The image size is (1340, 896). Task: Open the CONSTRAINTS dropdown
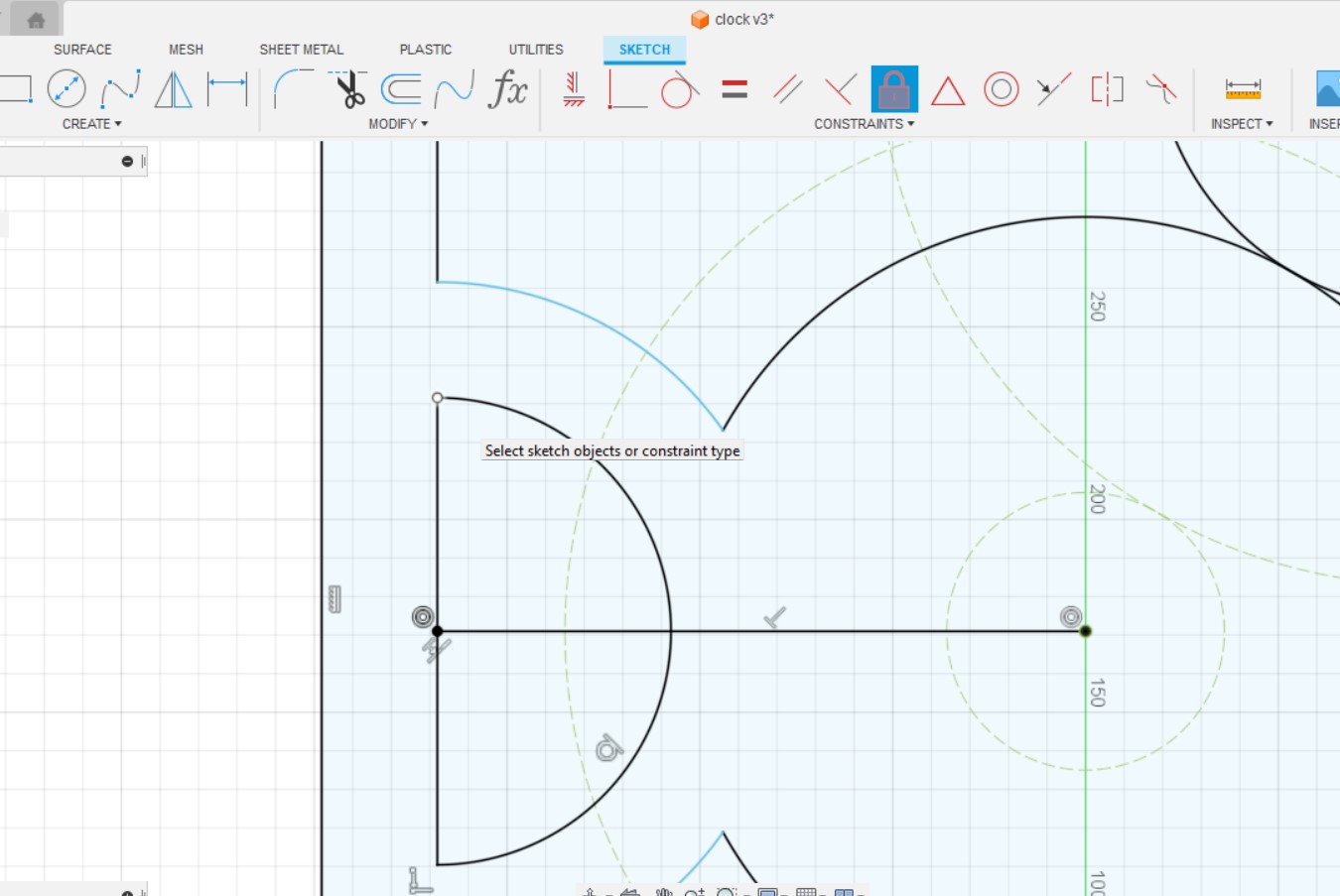(863, 123)
